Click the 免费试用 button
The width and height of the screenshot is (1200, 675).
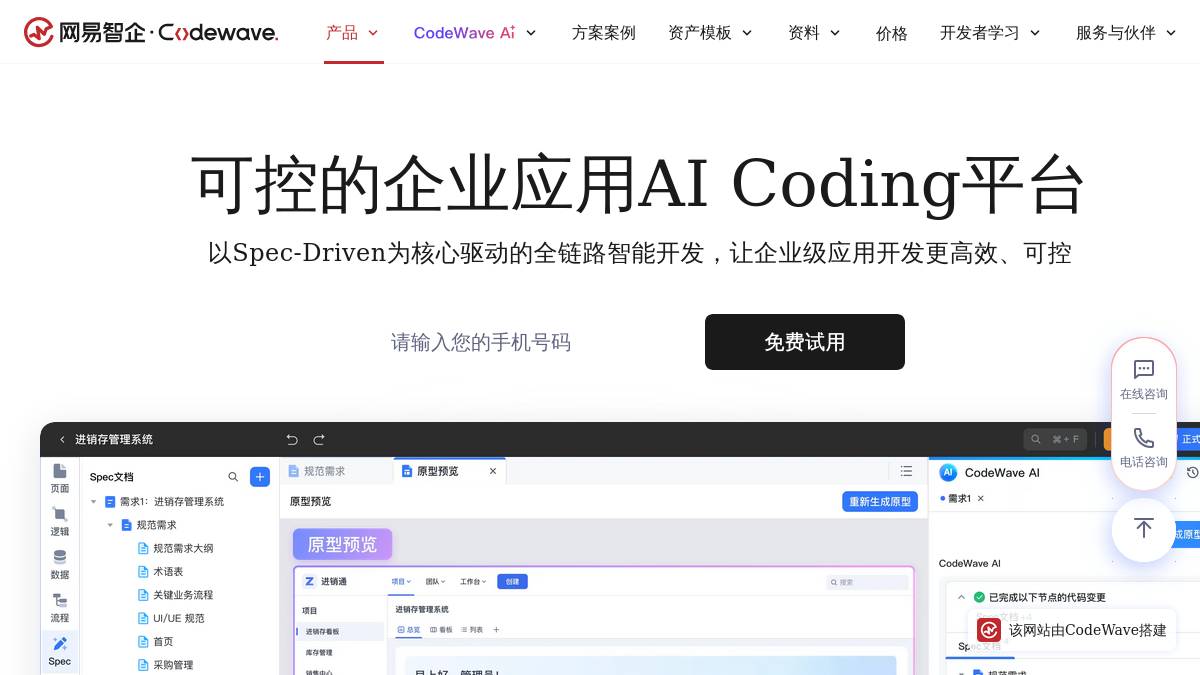(805, 342)
